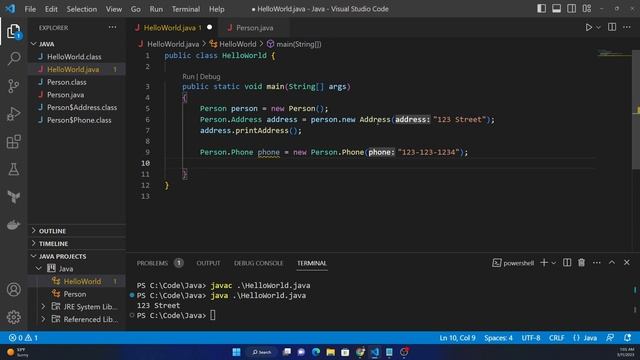Add a new terminal with plus icon
The width and height of the screenshot is (640, 360).
point(544,263)
